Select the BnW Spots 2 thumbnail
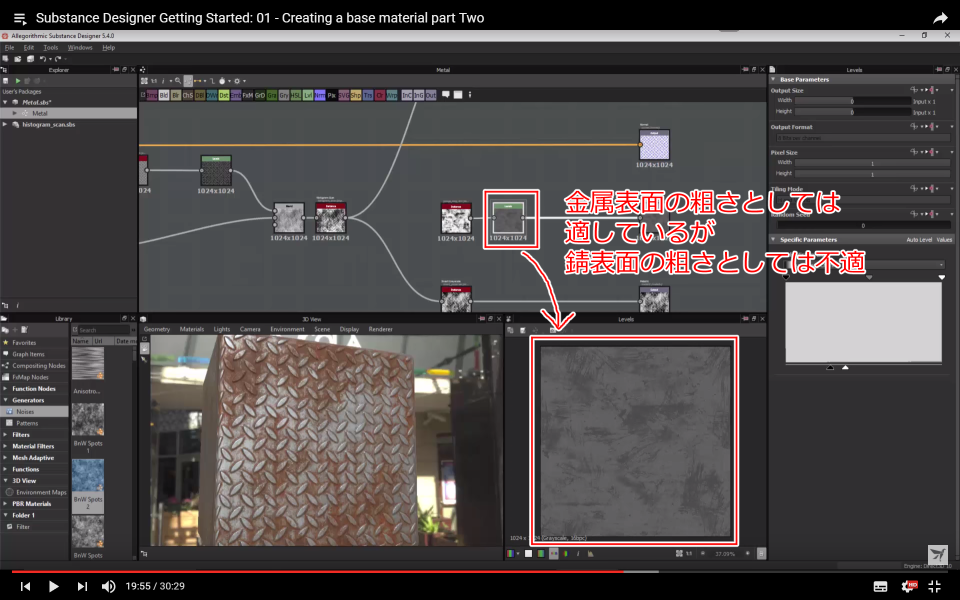Screen dimensions: 960x600 pyautogui.click(x=88, y=476)
